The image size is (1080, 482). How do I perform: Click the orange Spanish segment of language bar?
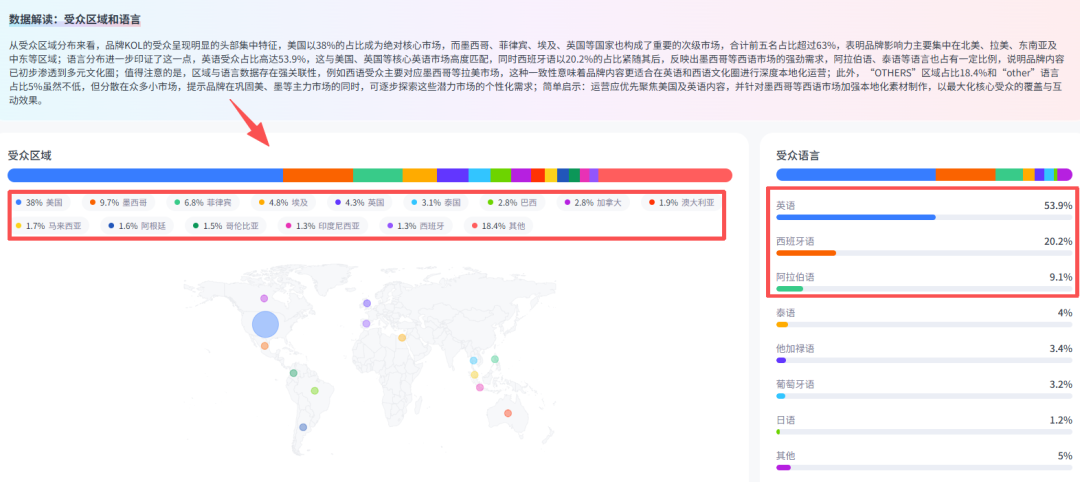(x=966, y=175)
